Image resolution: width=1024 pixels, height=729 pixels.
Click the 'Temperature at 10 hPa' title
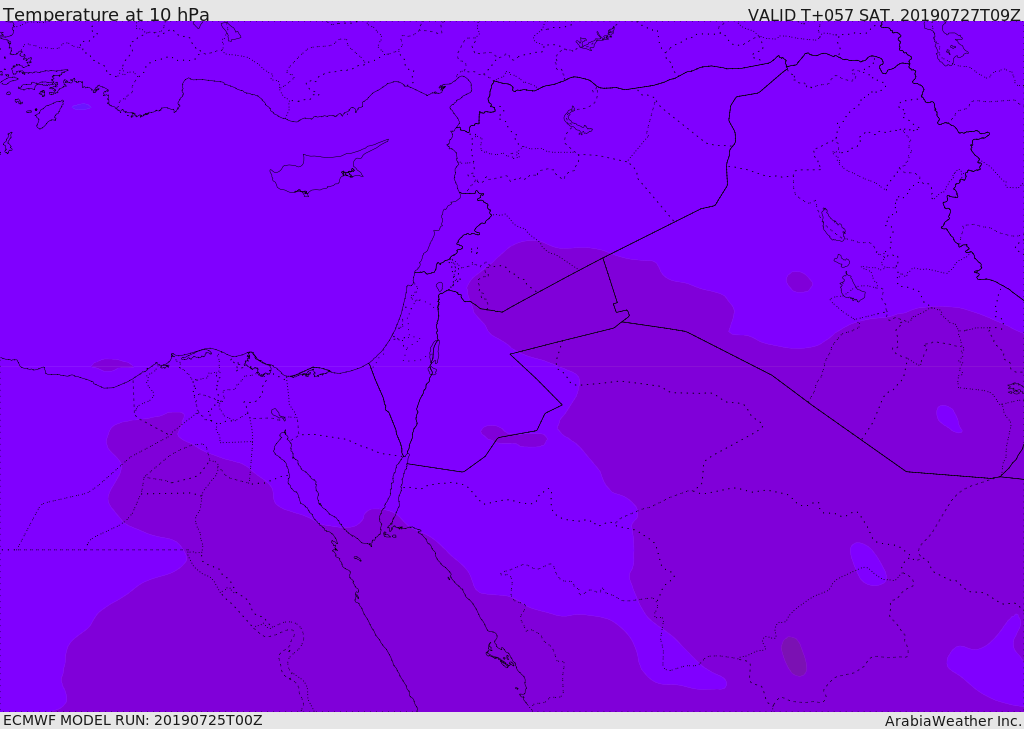(x=106, y=14)
